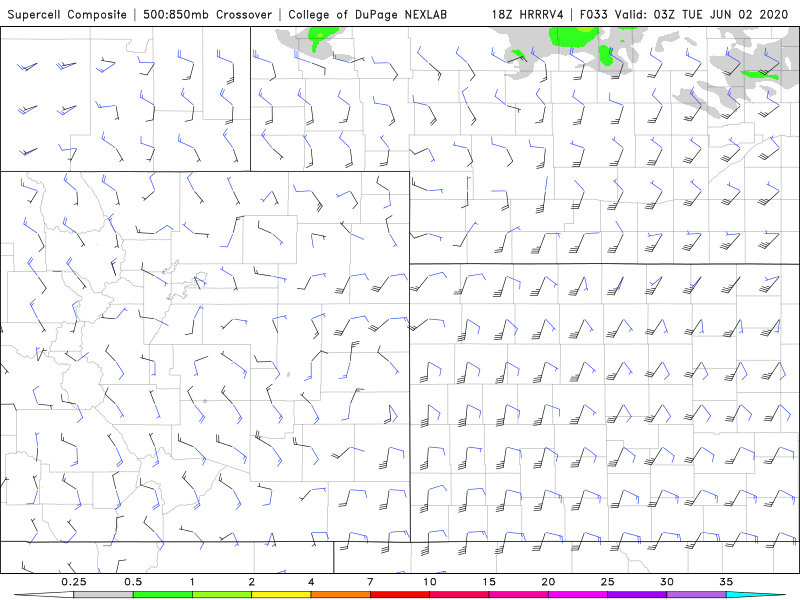Click the legend value 1

(x=192, y=582)
